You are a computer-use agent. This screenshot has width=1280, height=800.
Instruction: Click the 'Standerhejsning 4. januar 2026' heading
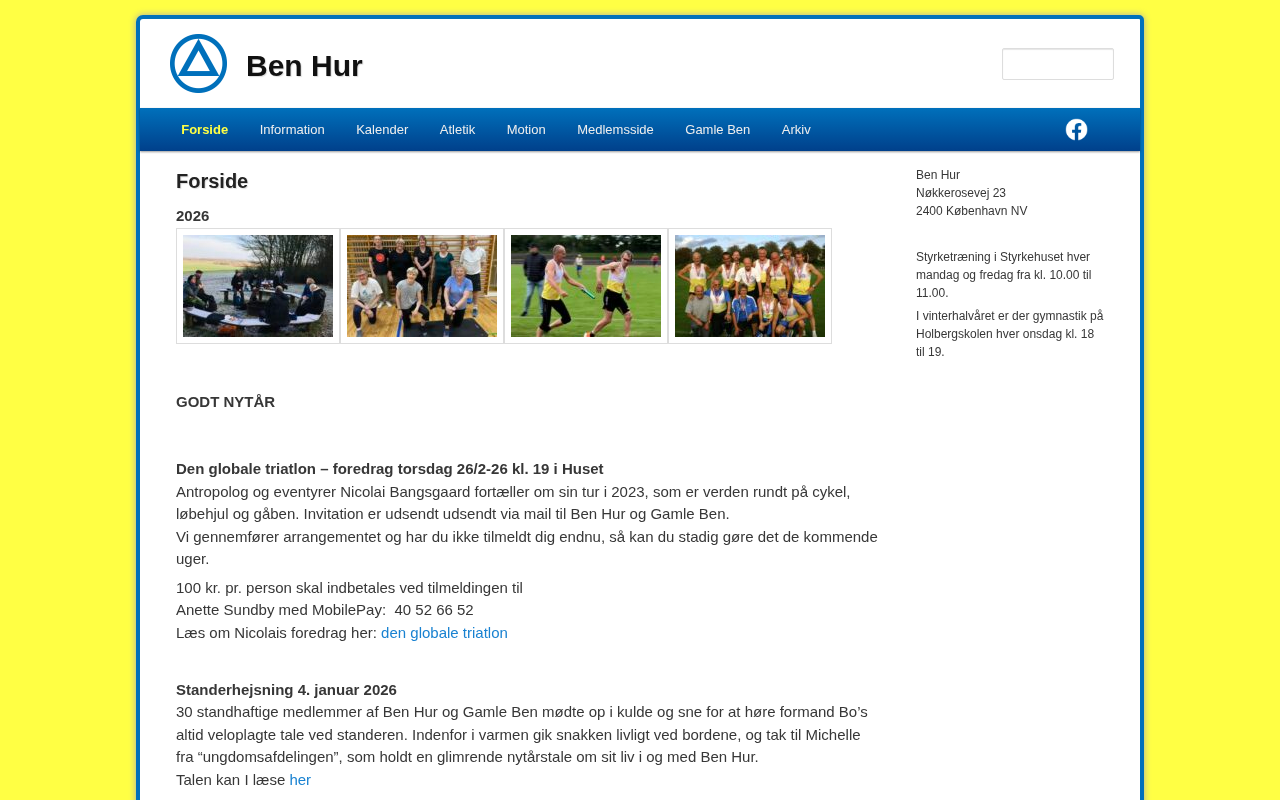point(286,690)
